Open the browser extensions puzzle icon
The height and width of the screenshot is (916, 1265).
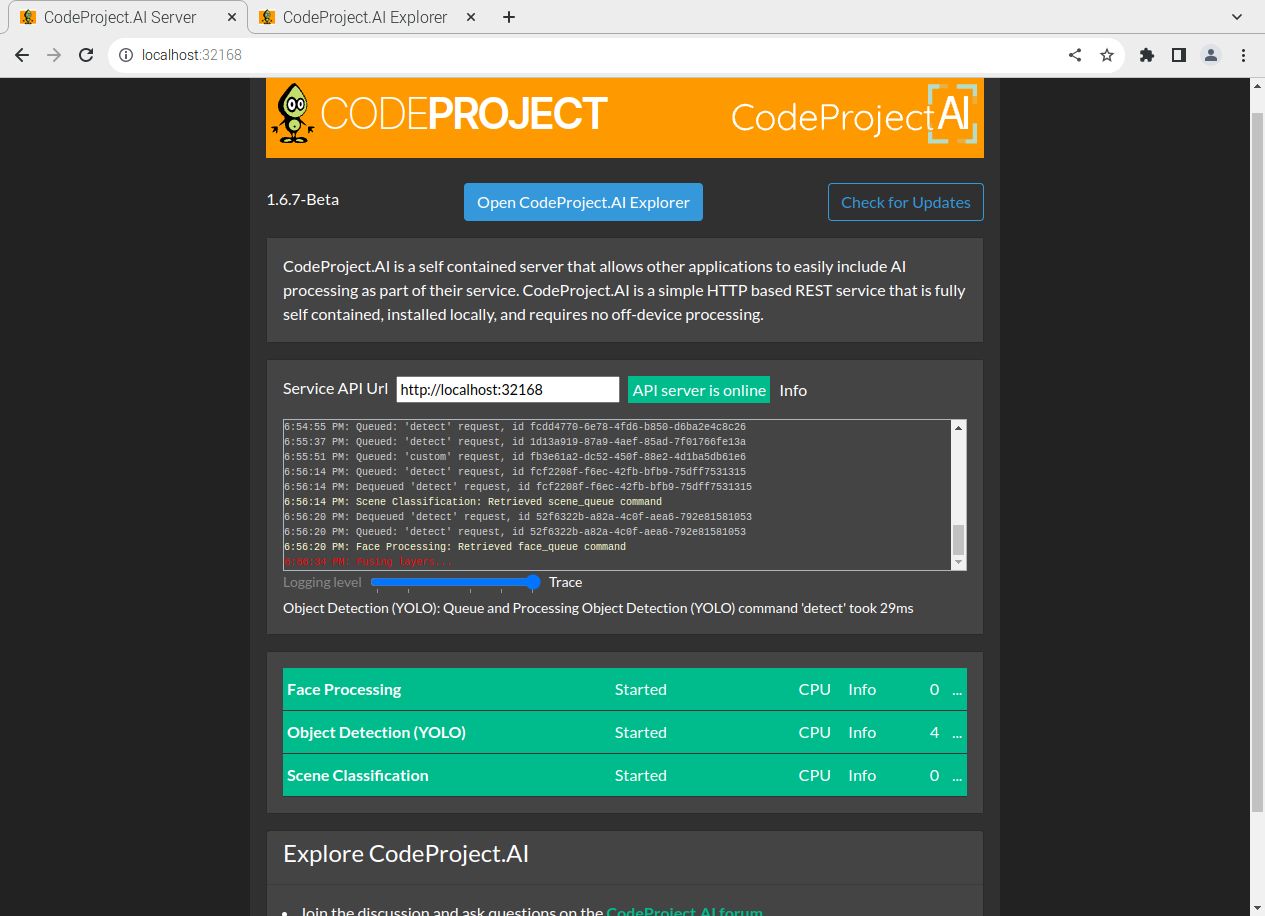pyautogui.click(x=1147, y=55)
